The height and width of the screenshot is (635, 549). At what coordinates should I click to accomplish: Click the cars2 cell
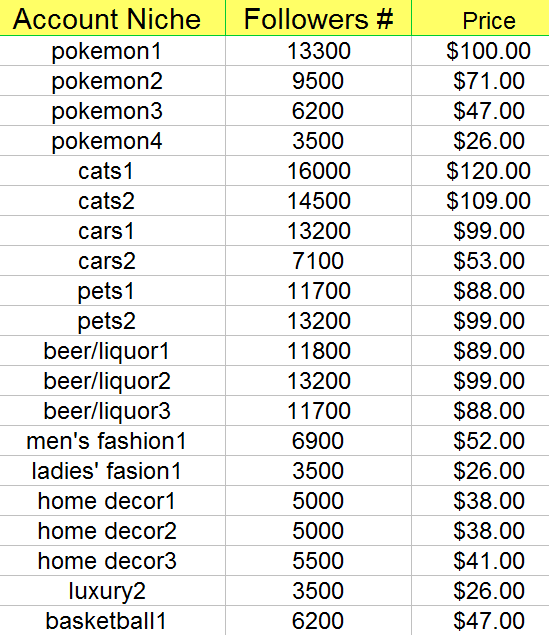pyautogui.click(x=112, y=261)
